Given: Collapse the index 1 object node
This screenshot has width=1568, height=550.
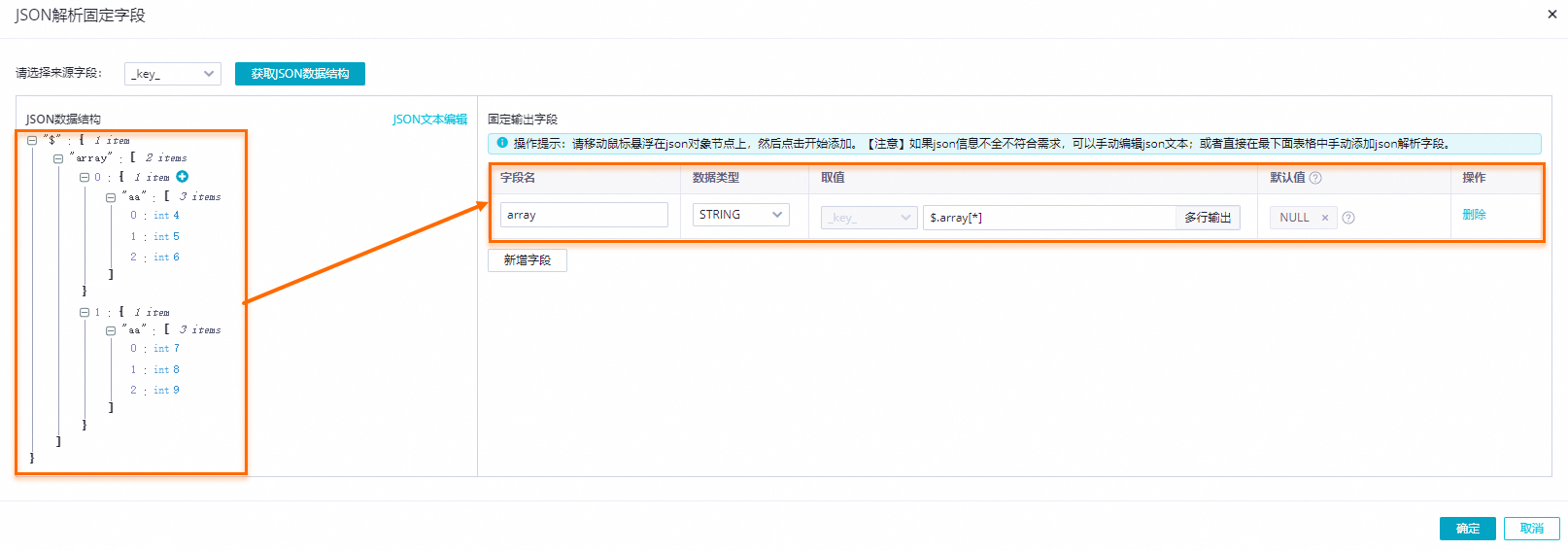Looking at the screenshot, I should click(85, 313).
